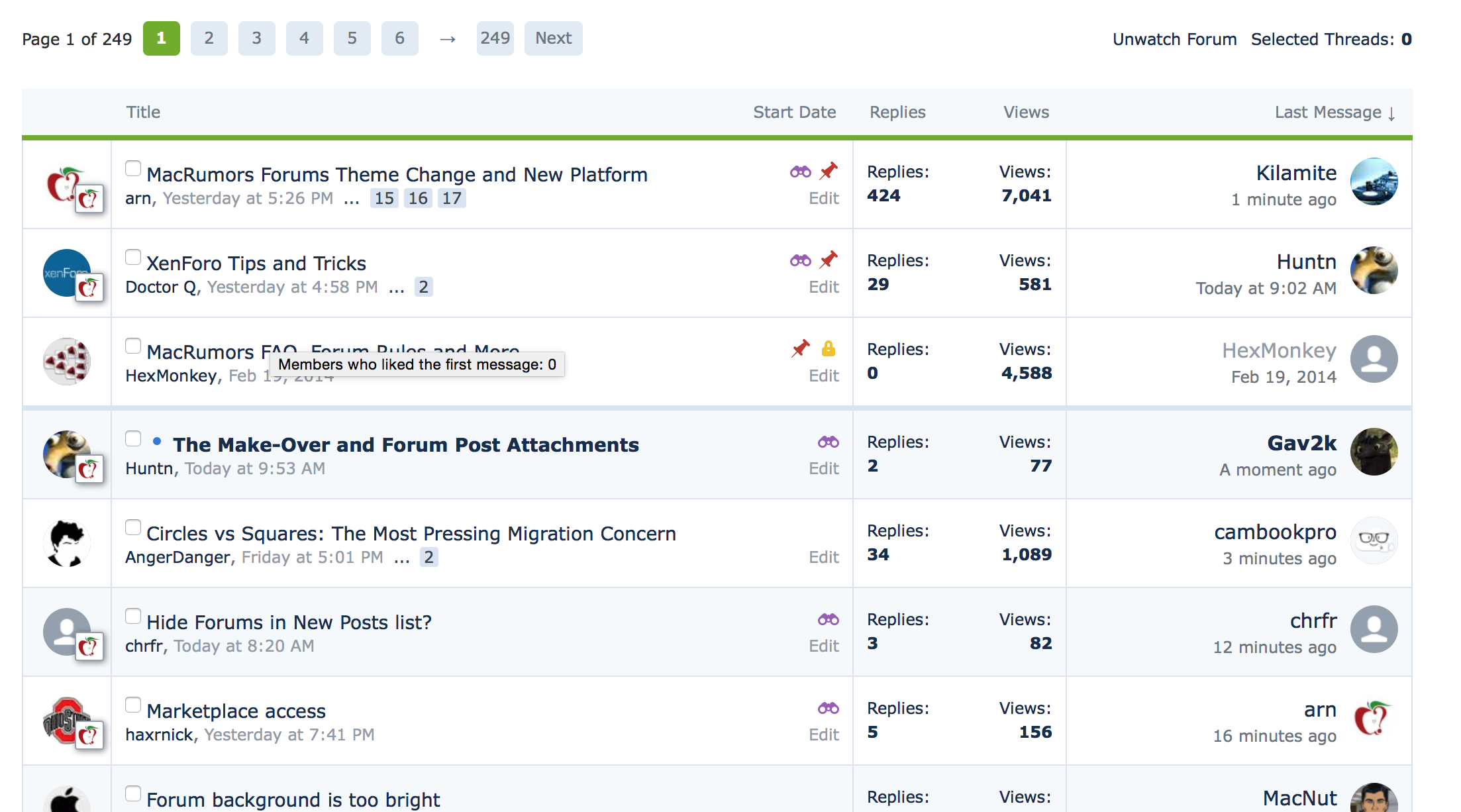The image size is (1461, 812).
Task: Go to page 2 of XenForo Tips thread
Action: click(x=424, y=287)
